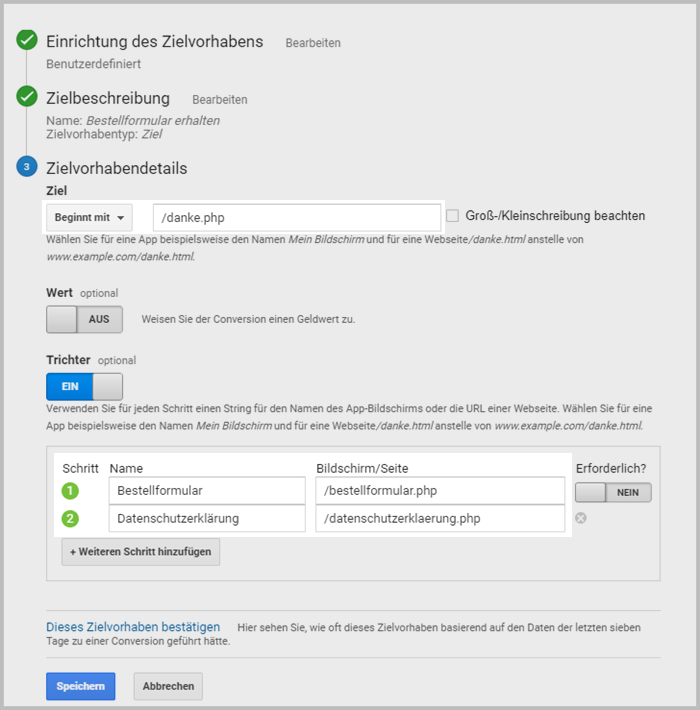This screenshot has width=700, height=710.
Task: Click Dieses Zielvorhaben bestätigen link
Action: [133, 627]
